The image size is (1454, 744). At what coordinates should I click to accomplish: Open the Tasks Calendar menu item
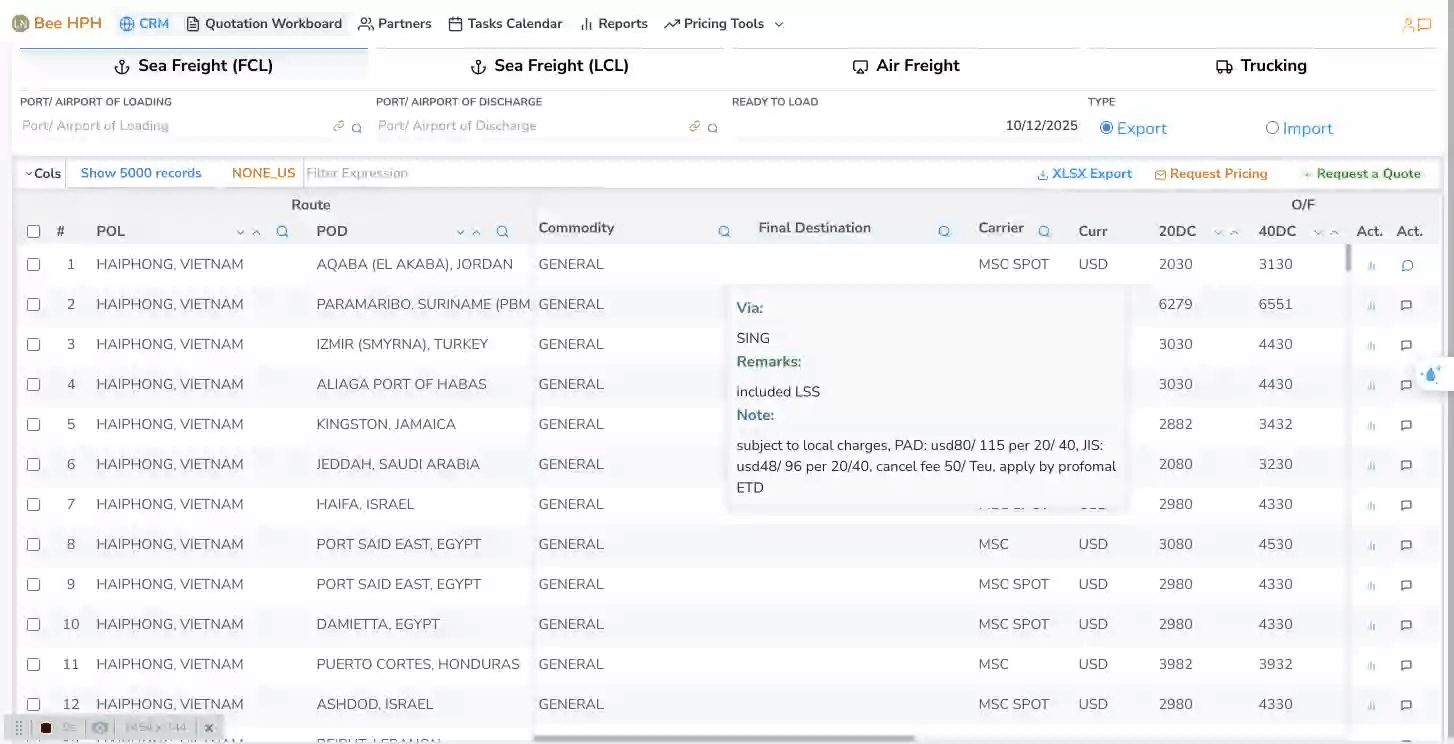[x=505, y=24]
